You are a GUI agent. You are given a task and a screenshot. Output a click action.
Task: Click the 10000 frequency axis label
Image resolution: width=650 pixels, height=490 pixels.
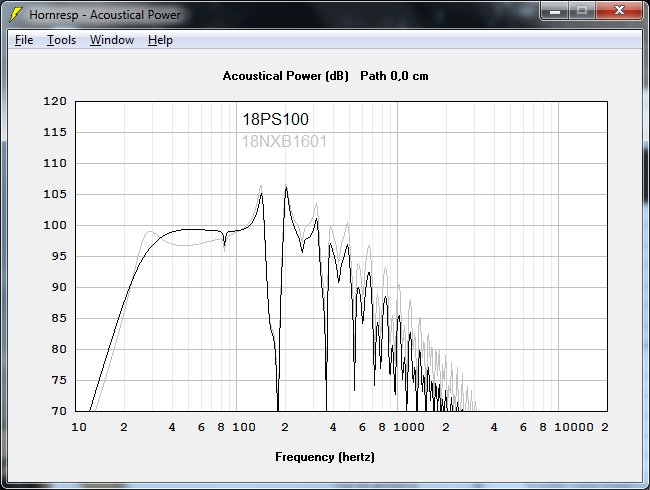pyautogui.click(x=574, y=427)
